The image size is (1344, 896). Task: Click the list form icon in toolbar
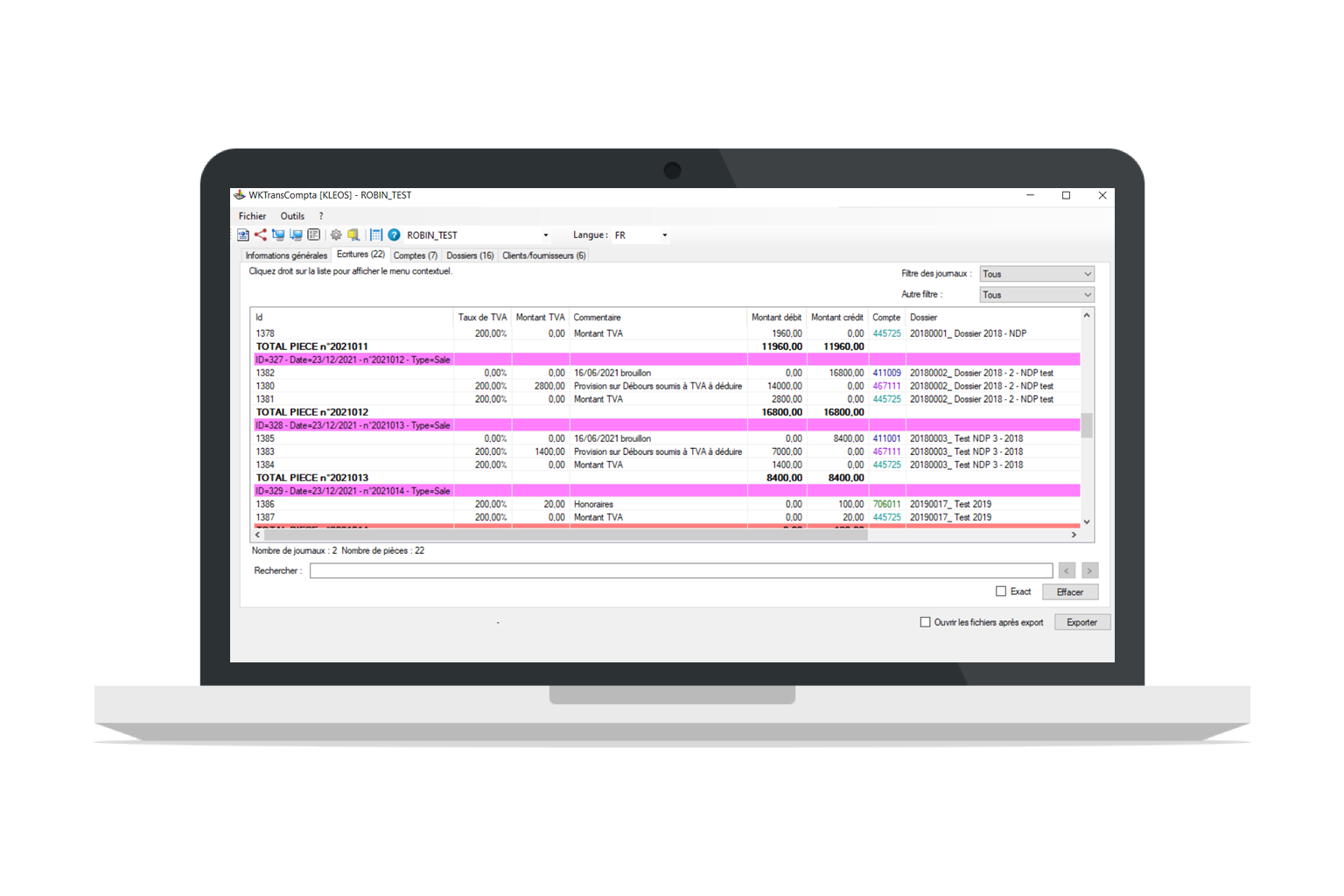[x=313, y=234]
